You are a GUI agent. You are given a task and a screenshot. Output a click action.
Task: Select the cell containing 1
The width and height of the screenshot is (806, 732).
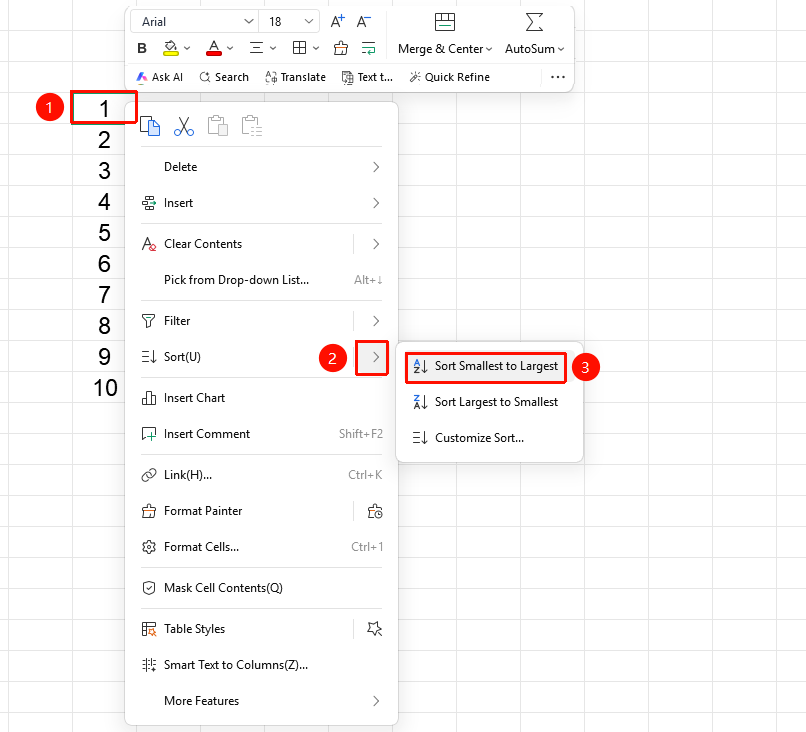pos(104,108)
